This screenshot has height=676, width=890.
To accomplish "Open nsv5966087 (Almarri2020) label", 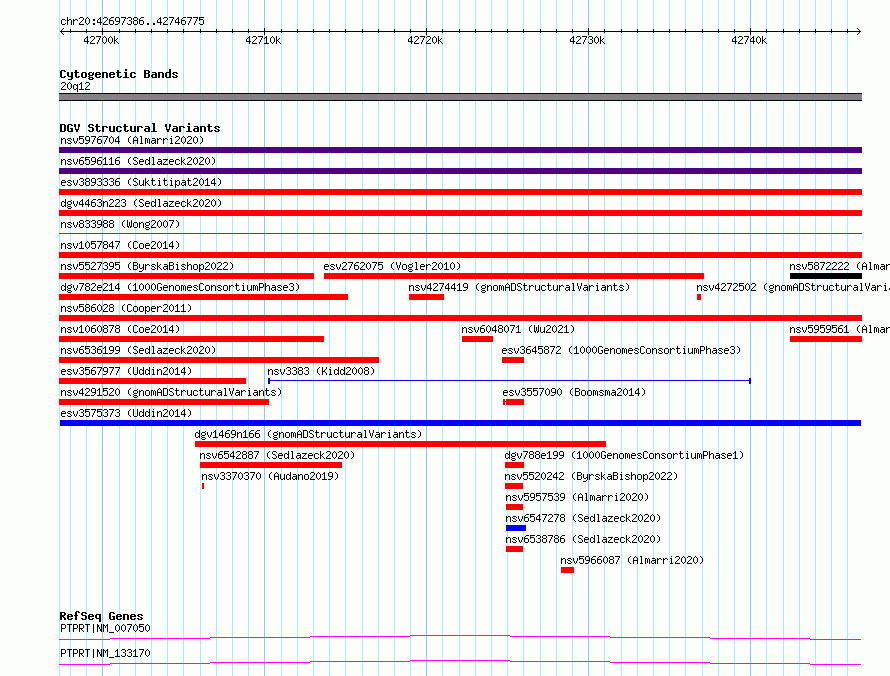I will coord(632,560).
